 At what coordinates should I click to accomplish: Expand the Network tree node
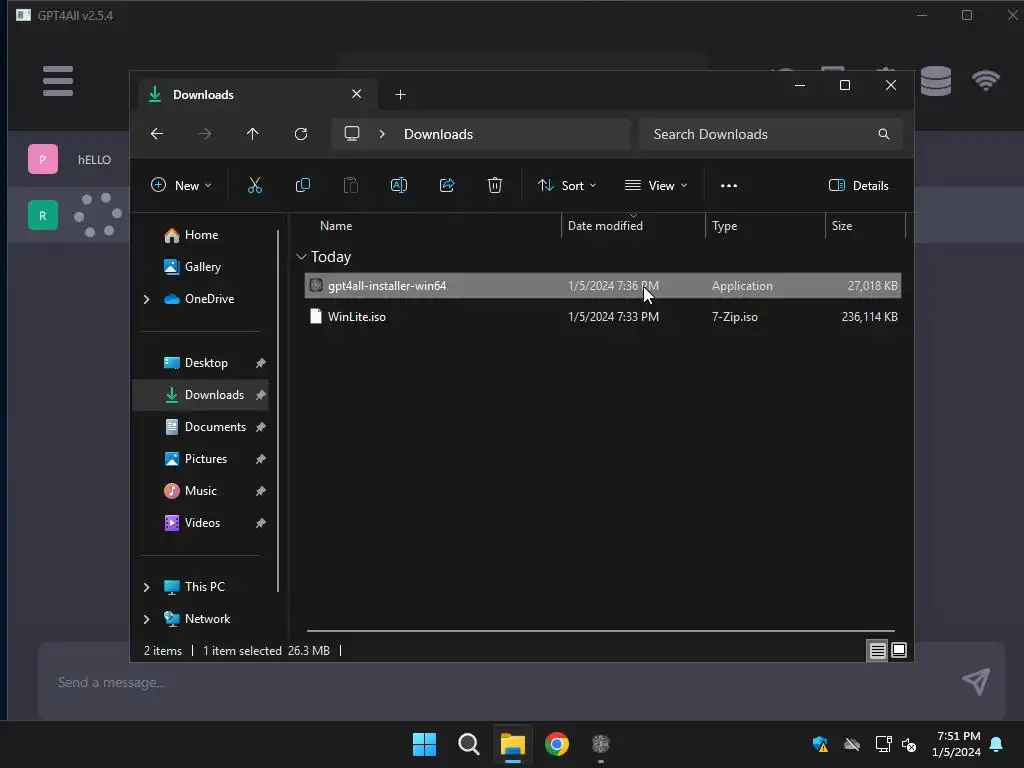pos(146,619)
